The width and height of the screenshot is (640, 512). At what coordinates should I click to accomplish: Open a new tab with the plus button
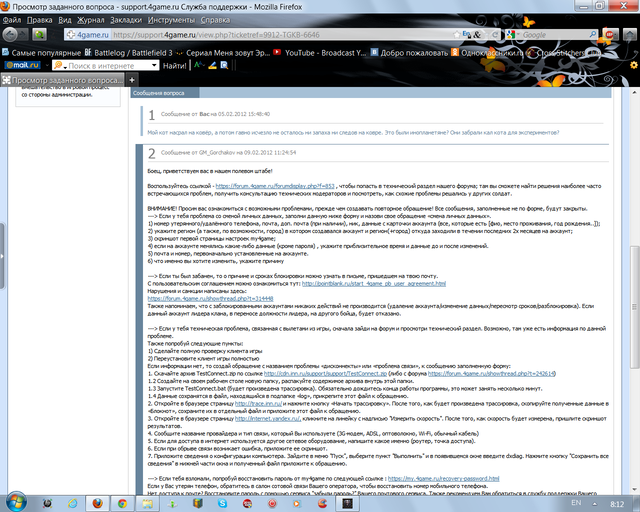(132, 80)
